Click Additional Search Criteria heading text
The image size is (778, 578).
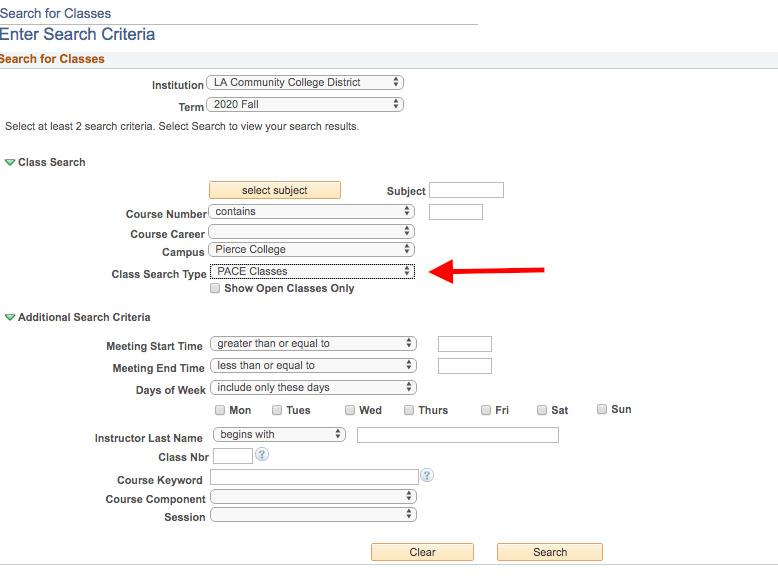(84, 317)
